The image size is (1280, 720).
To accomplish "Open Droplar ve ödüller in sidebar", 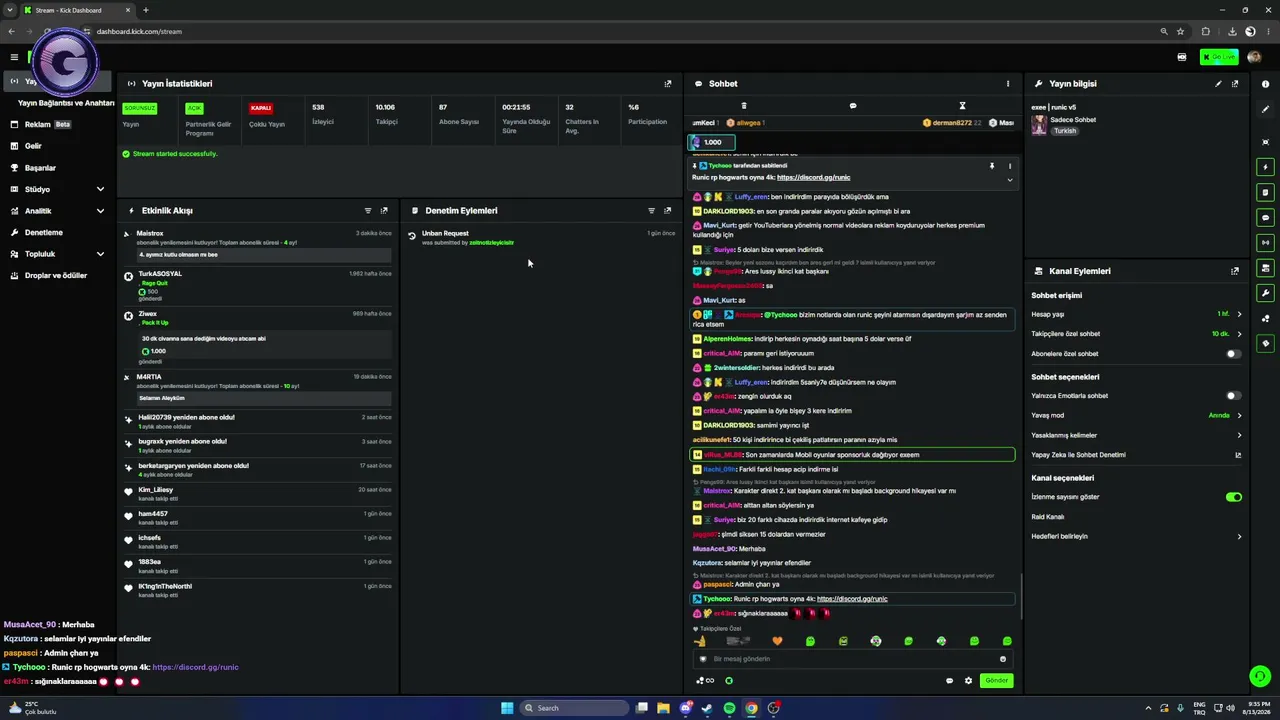I will [55, 276].
